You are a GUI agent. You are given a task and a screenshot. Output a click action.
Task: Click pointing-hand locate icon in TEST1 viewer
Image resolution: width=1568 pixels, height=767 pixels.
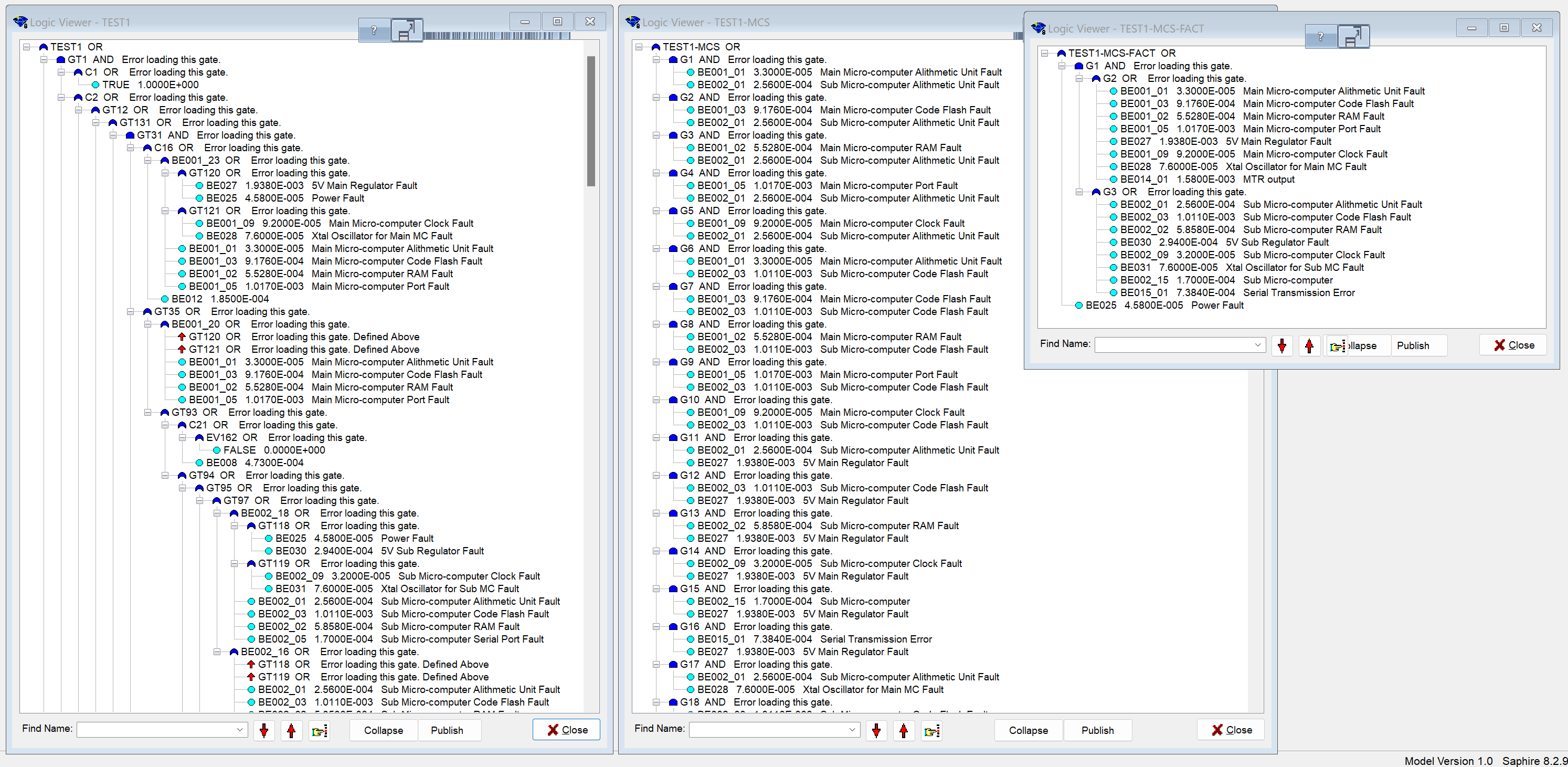click(319, 730)
